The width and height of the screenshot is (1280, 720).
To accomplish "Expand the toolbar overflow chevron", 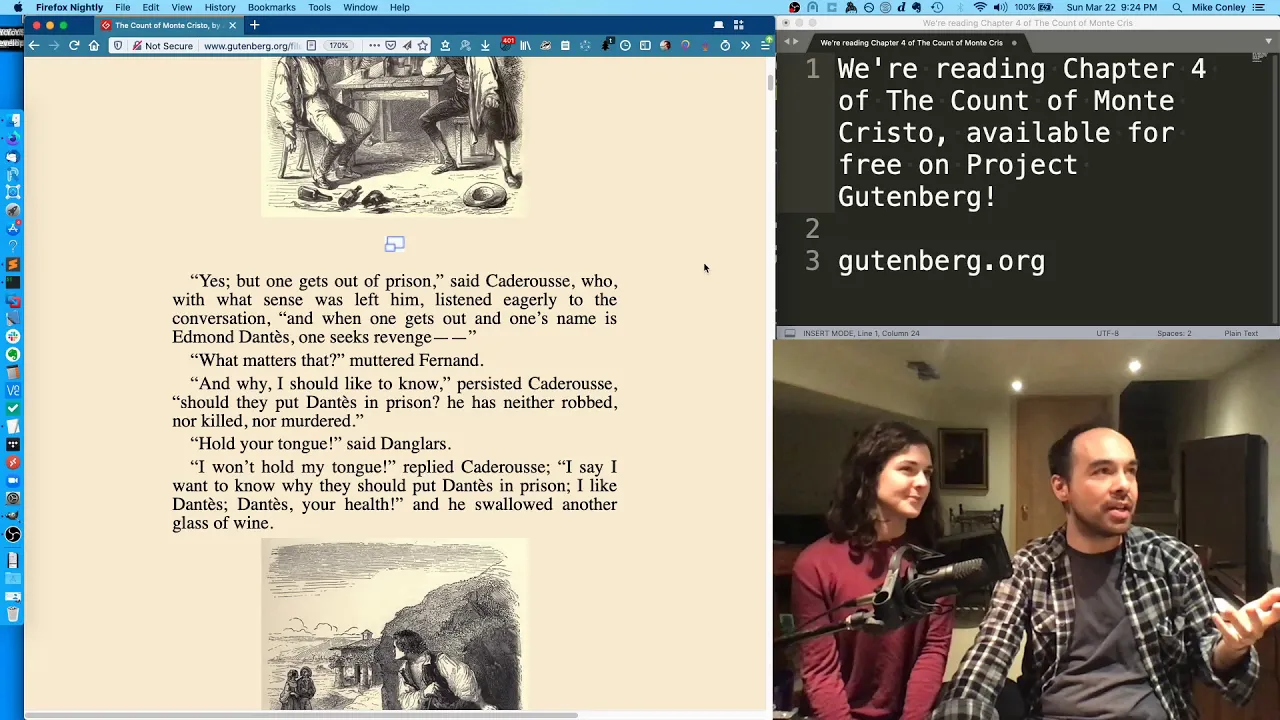I will pyautogui.click(x=745, y=45).
